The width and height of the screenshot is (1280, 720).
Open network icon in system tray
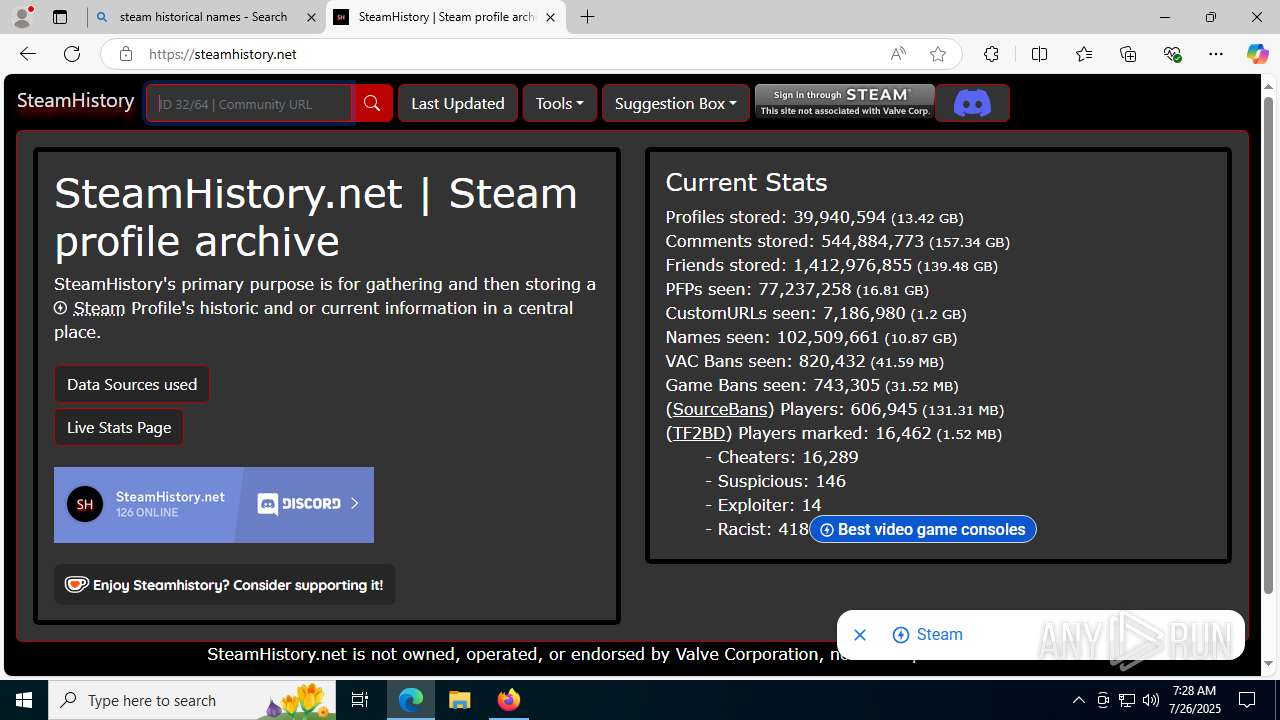pos(1126,700)
